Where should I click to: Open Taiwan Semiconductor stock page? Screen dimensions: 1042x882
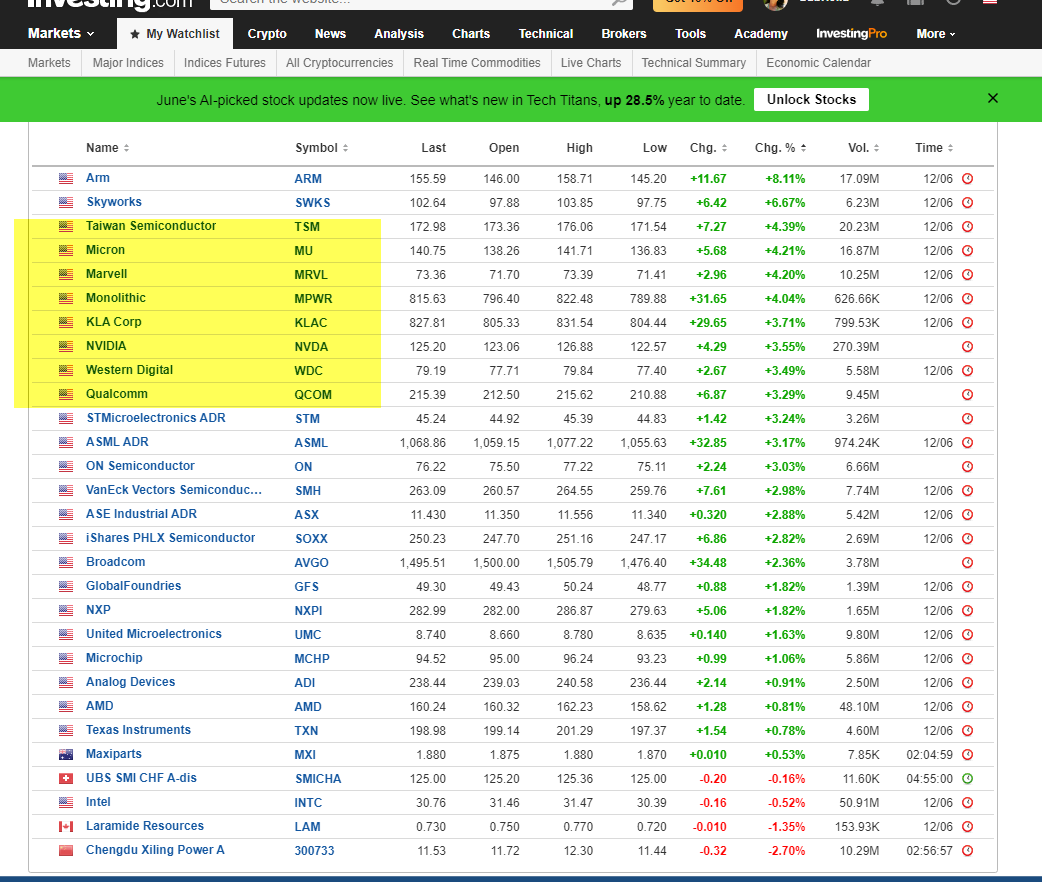click(x=151, y=226)
